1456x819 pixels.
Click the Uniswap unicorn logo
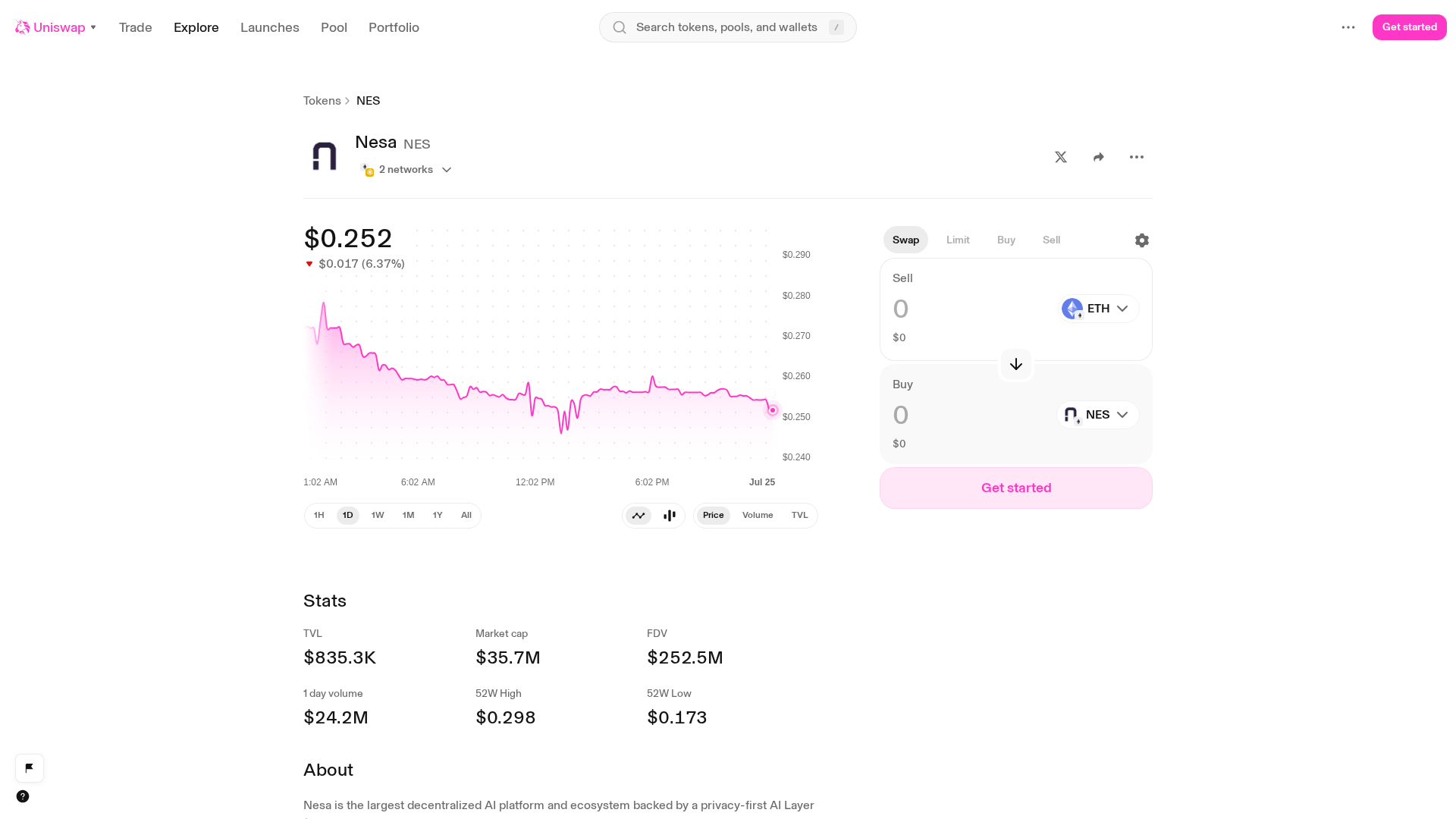click(x=23, y=27)
